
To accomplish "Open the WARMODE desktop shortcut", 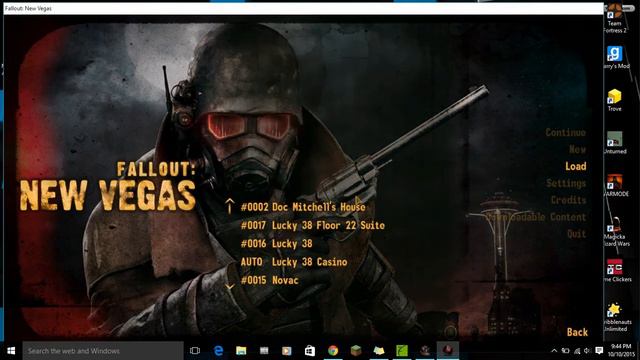I will (x=616, y=185).
